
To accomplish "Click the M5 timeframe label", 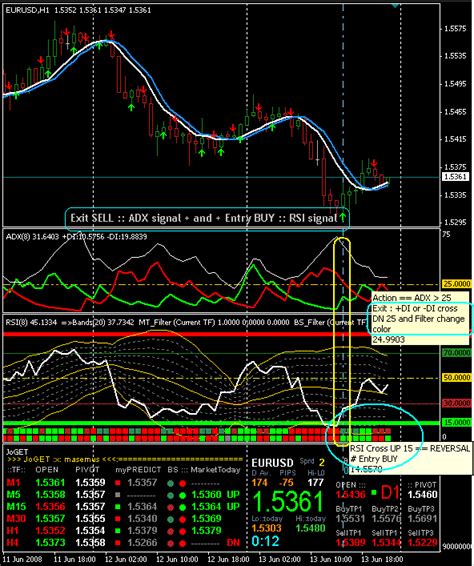I will click(x=14, y=495).
